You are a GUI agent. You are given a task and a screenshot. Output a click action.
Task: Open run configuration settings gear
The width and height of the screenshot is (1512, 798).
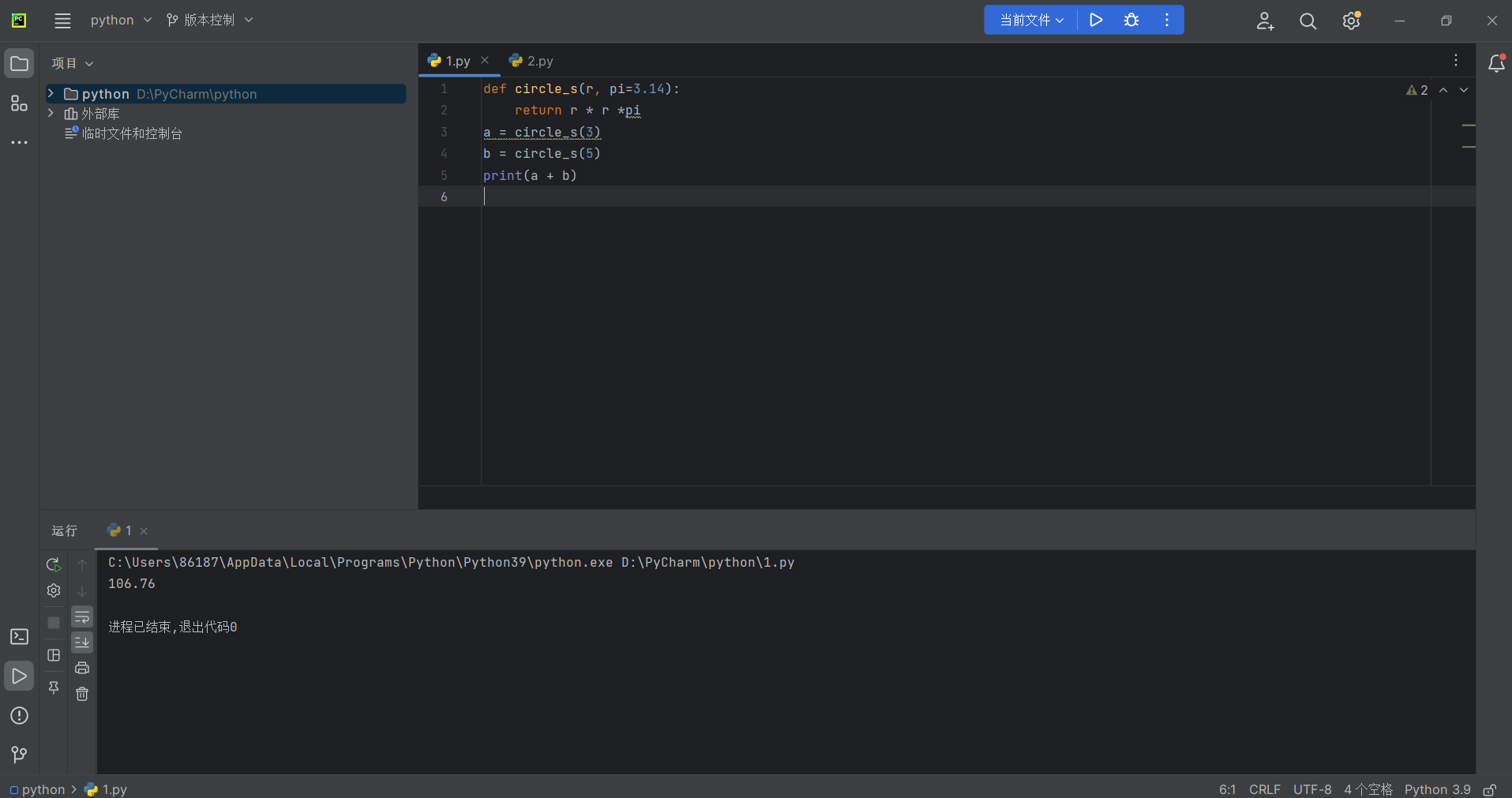coord(54,590)
